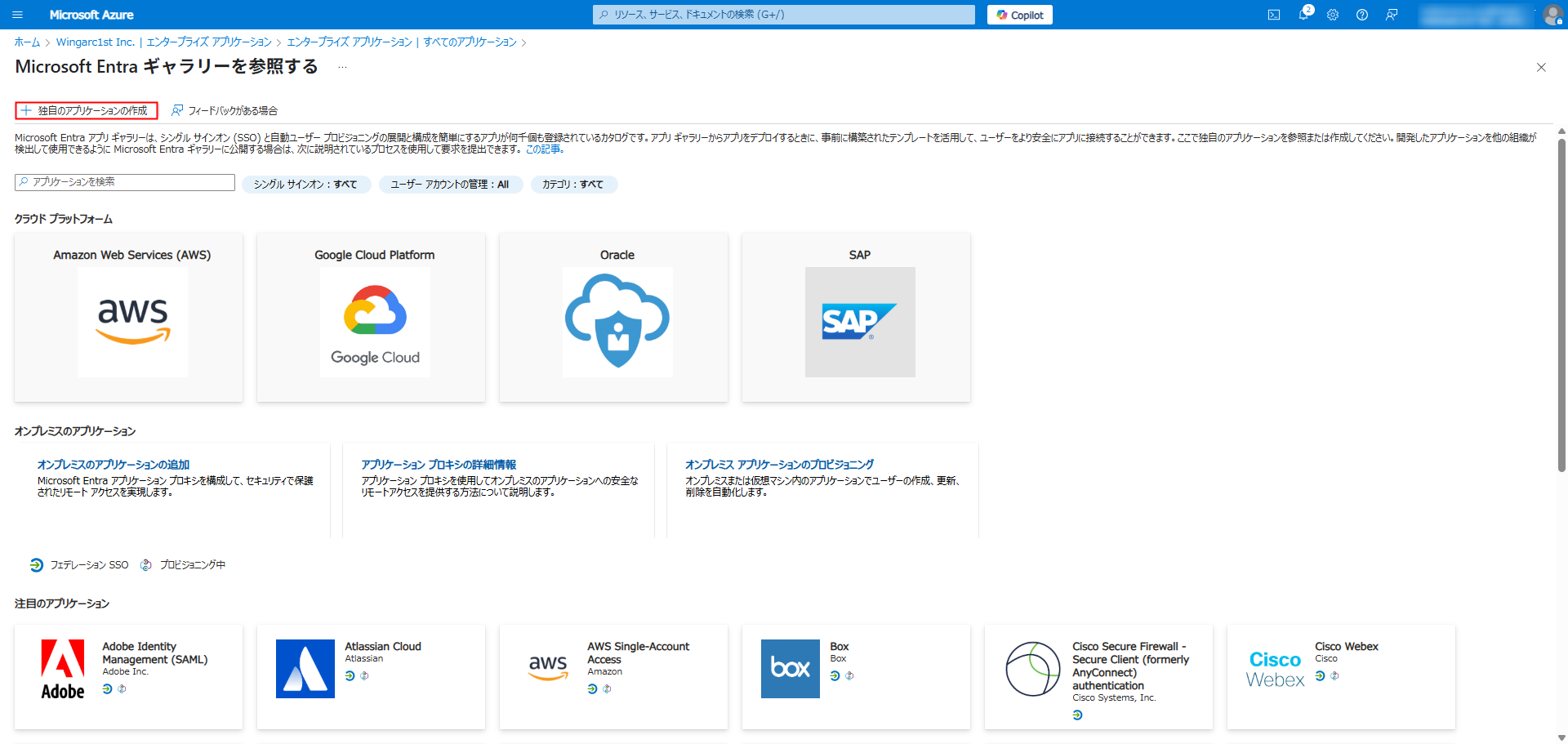Click the scrollbar down arrow
The height and width of the screenshot is (744, 1568).
coord(1561,737)
